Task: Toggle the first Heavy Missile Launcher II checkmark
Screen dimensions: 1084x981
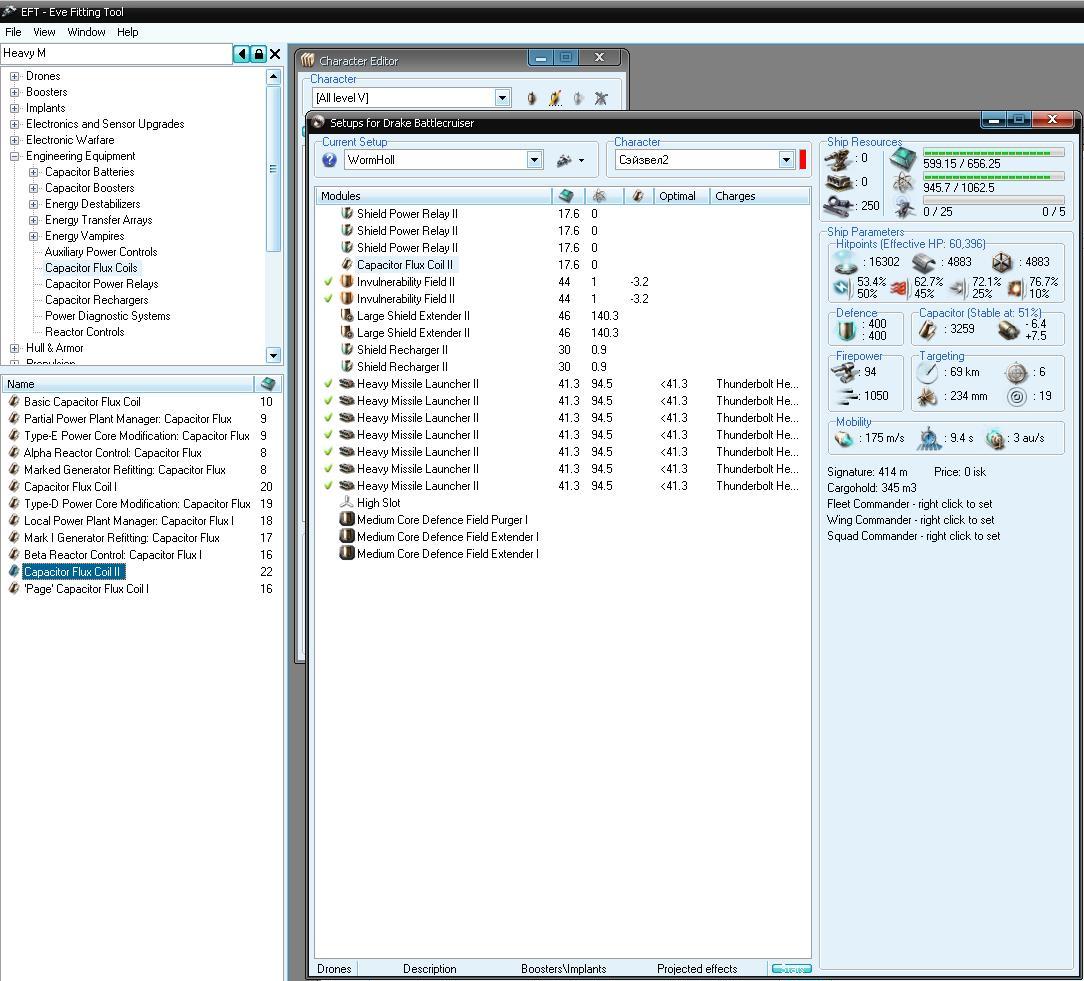Action: 328,384
